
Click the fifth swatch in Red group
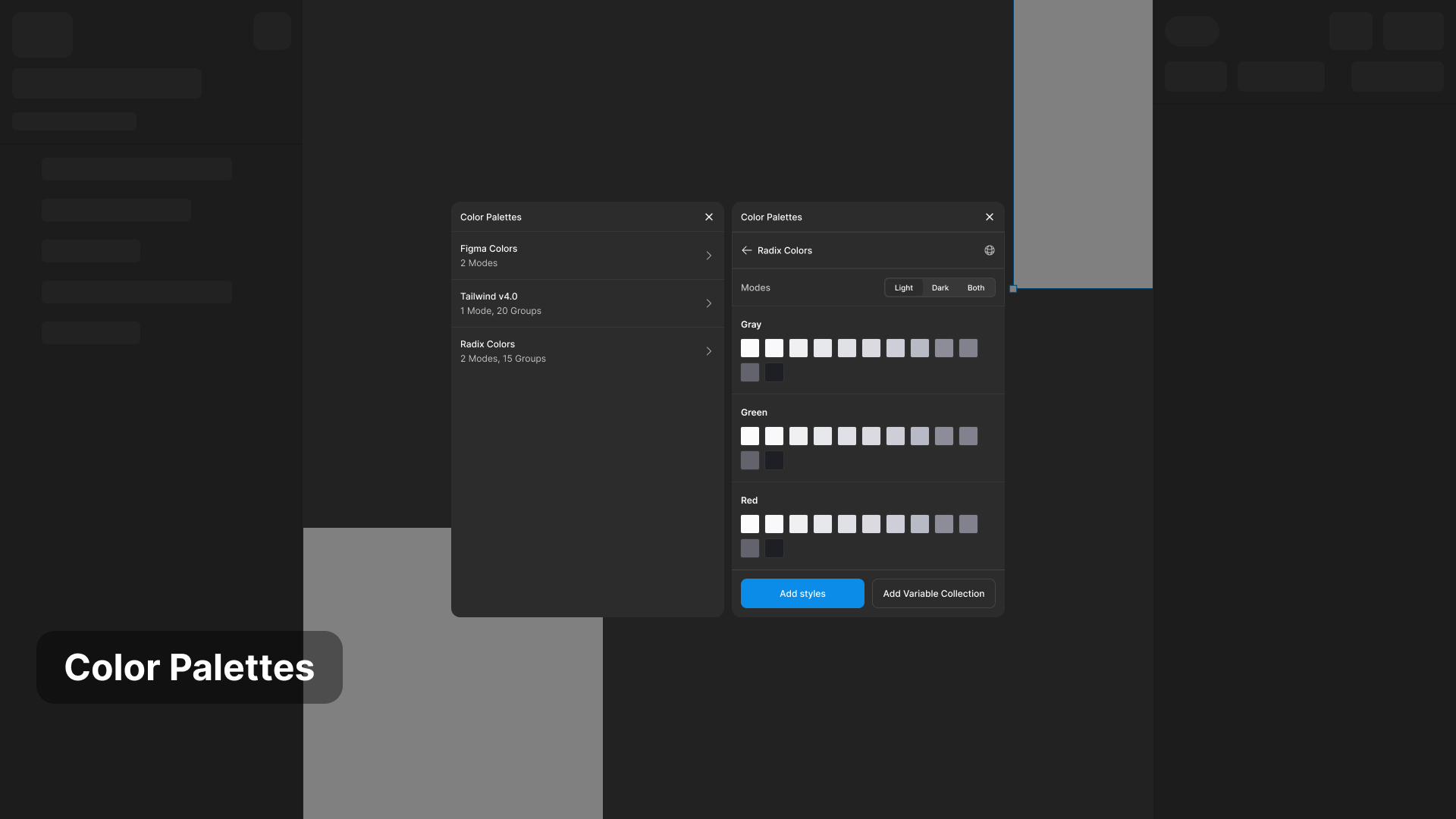(x=847, y=524)
